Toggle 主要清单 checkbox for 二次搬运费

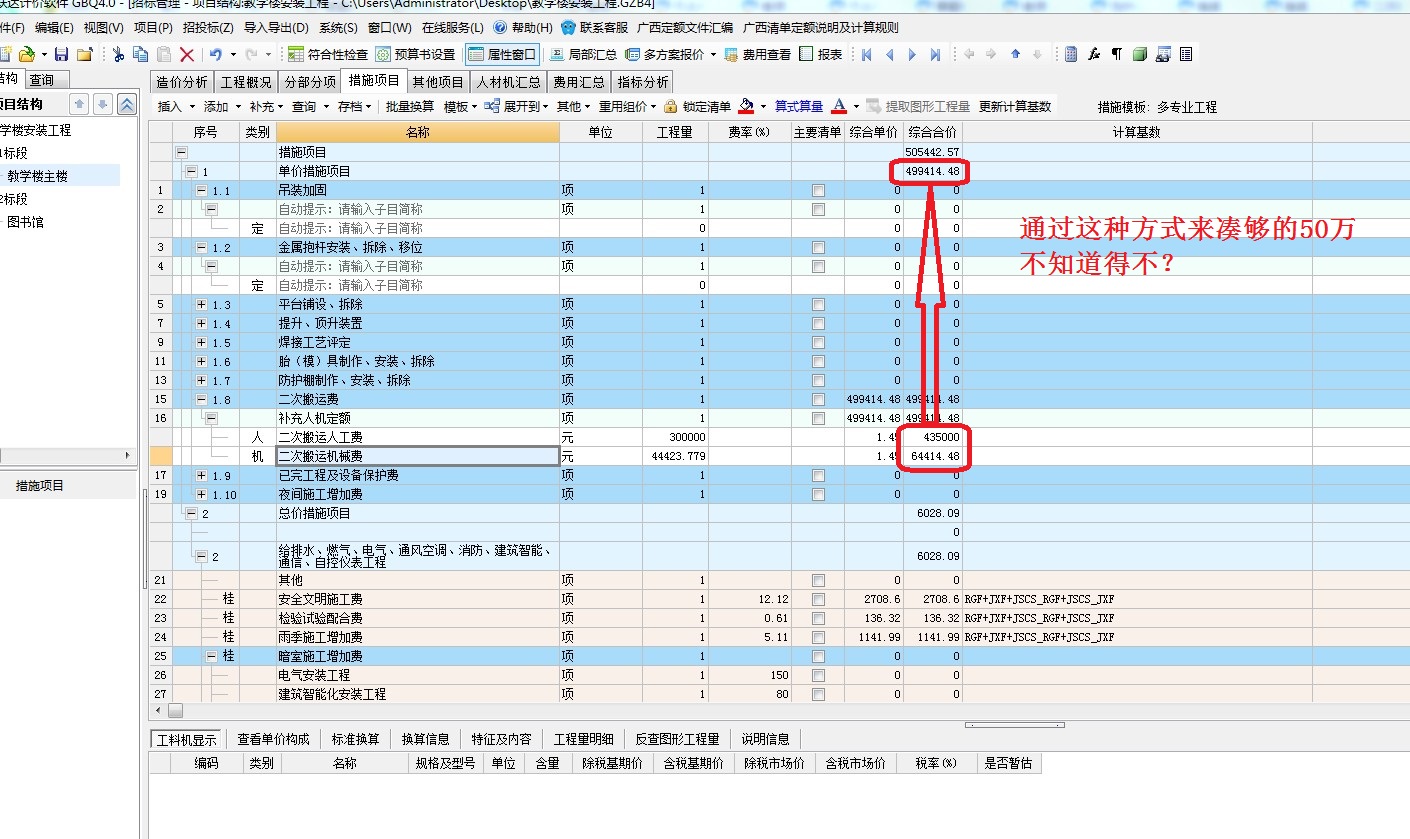tap(819, 399)
